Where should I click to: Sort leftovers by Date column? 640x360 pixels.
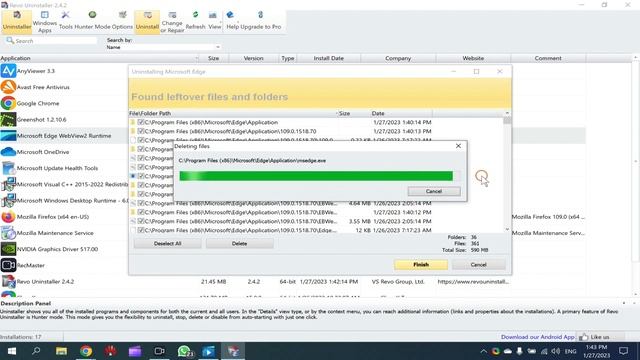[x=401, y=113]
